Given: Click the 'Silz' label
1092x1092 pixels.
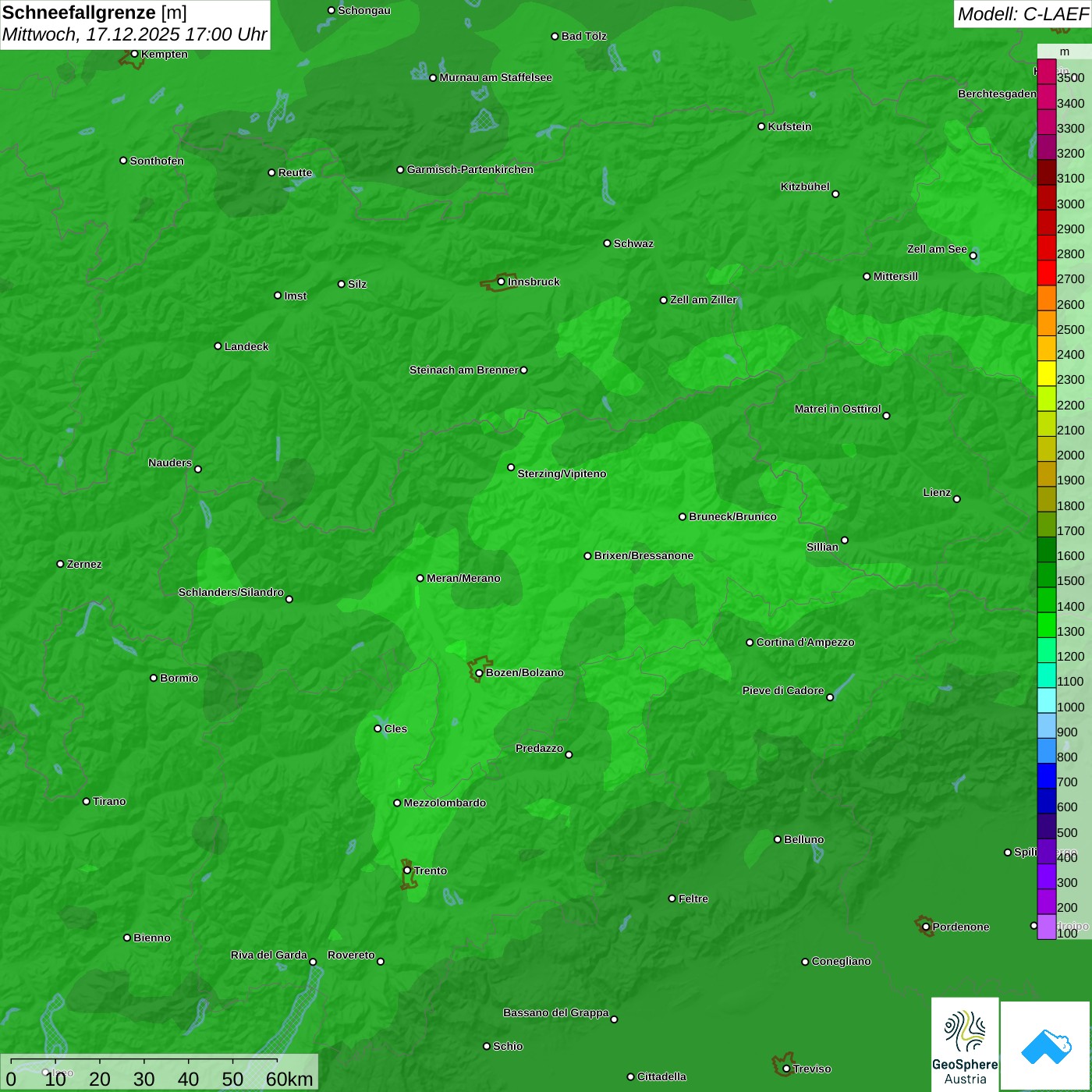Looking at the screenshot, I should click(357, 284).
